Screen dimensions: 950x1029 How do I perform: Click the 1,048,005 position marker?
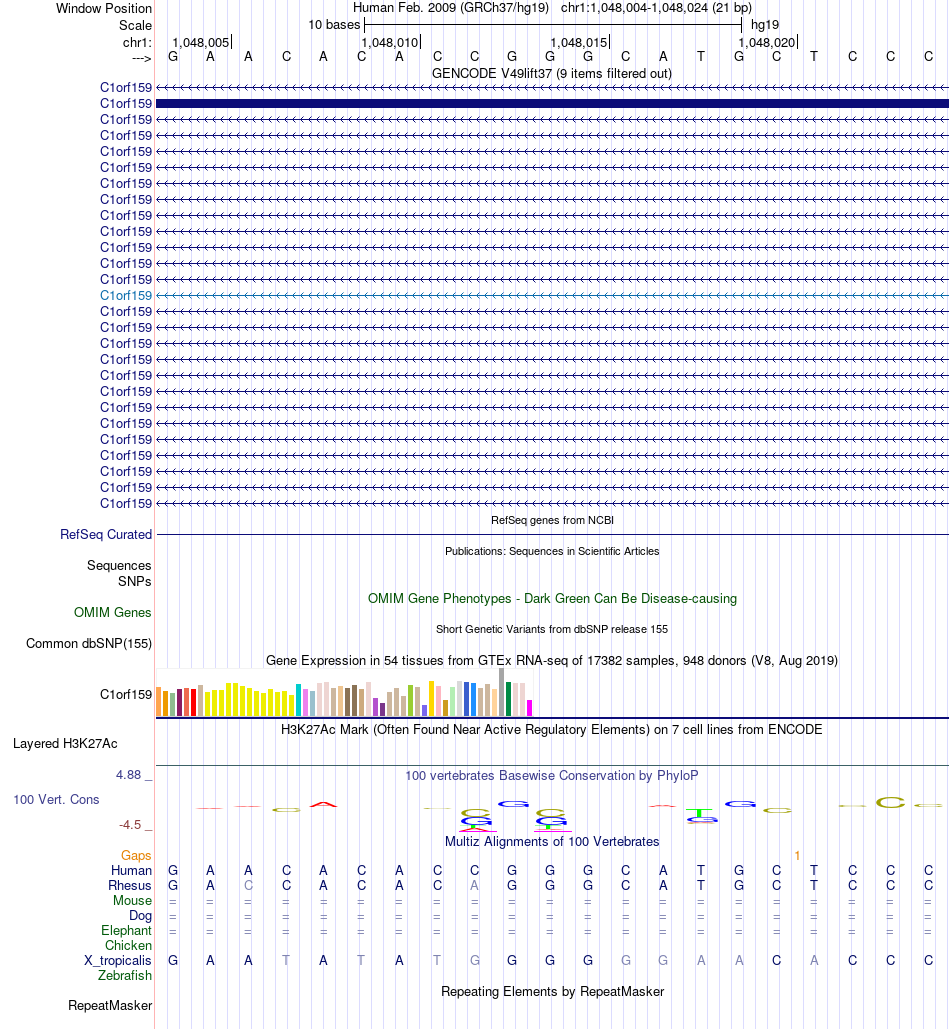201,43
